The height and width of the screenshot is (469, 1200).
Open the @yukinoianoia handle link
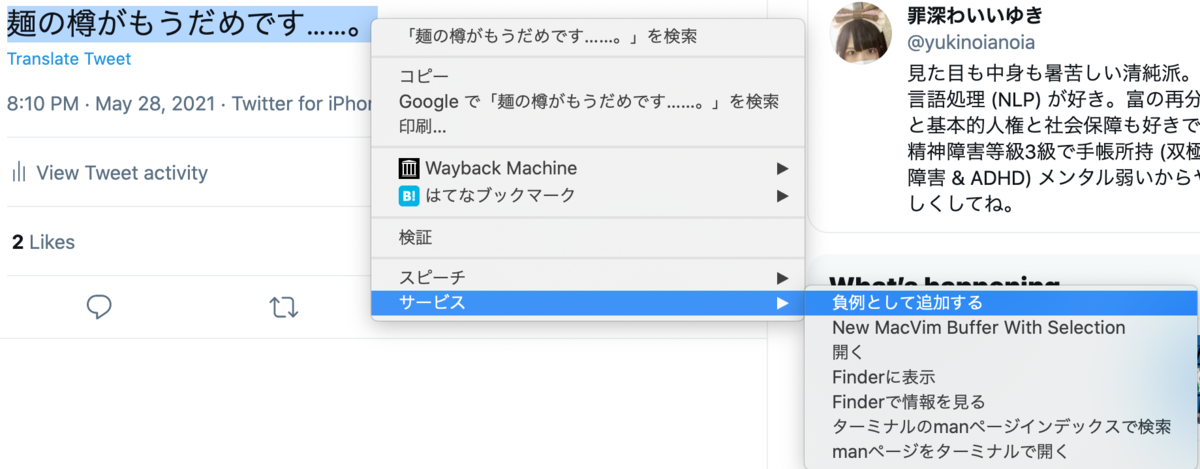click(970, 42)
